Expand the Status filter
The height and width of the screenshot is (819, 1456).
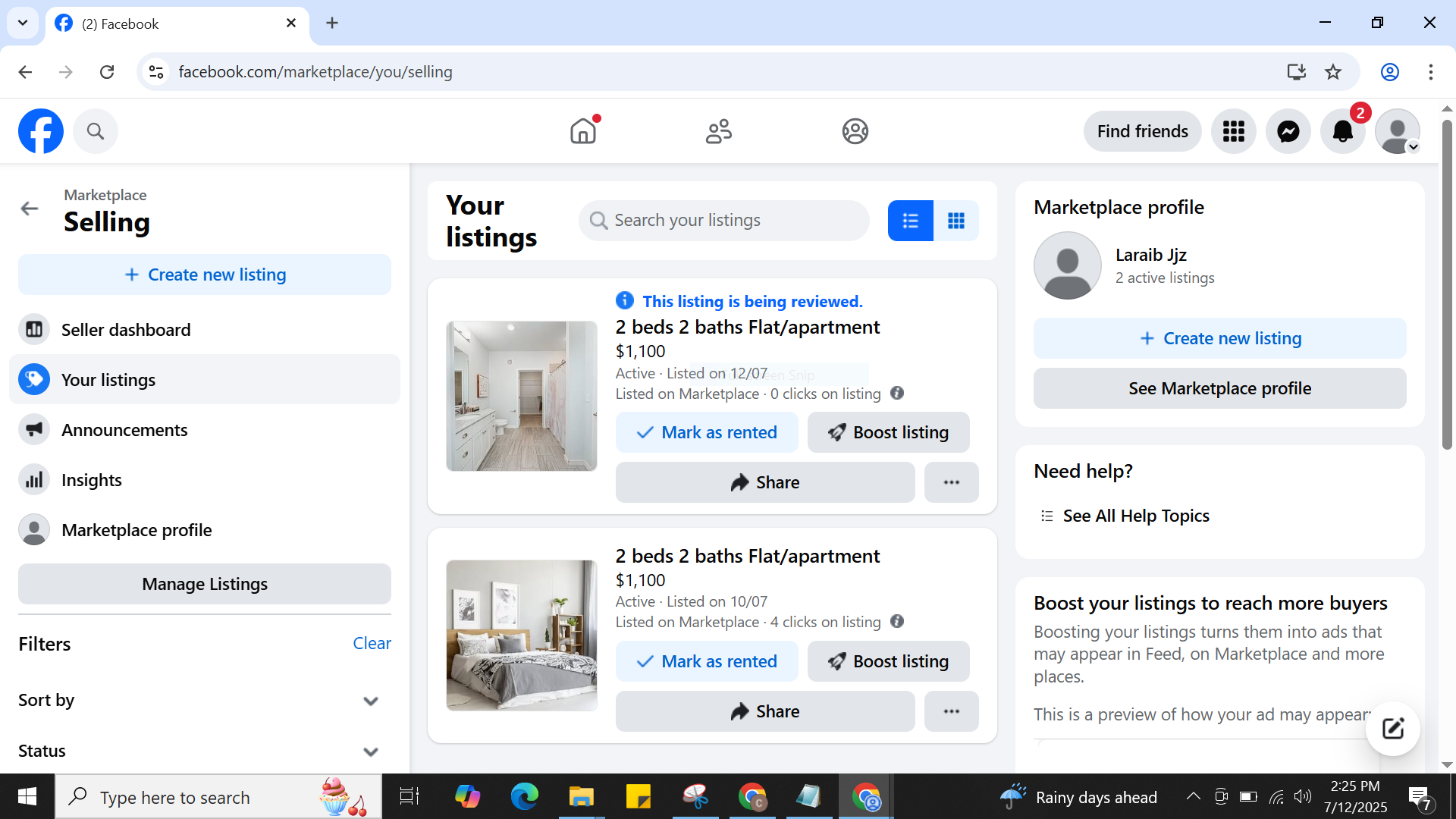click(x=370, y=752)
